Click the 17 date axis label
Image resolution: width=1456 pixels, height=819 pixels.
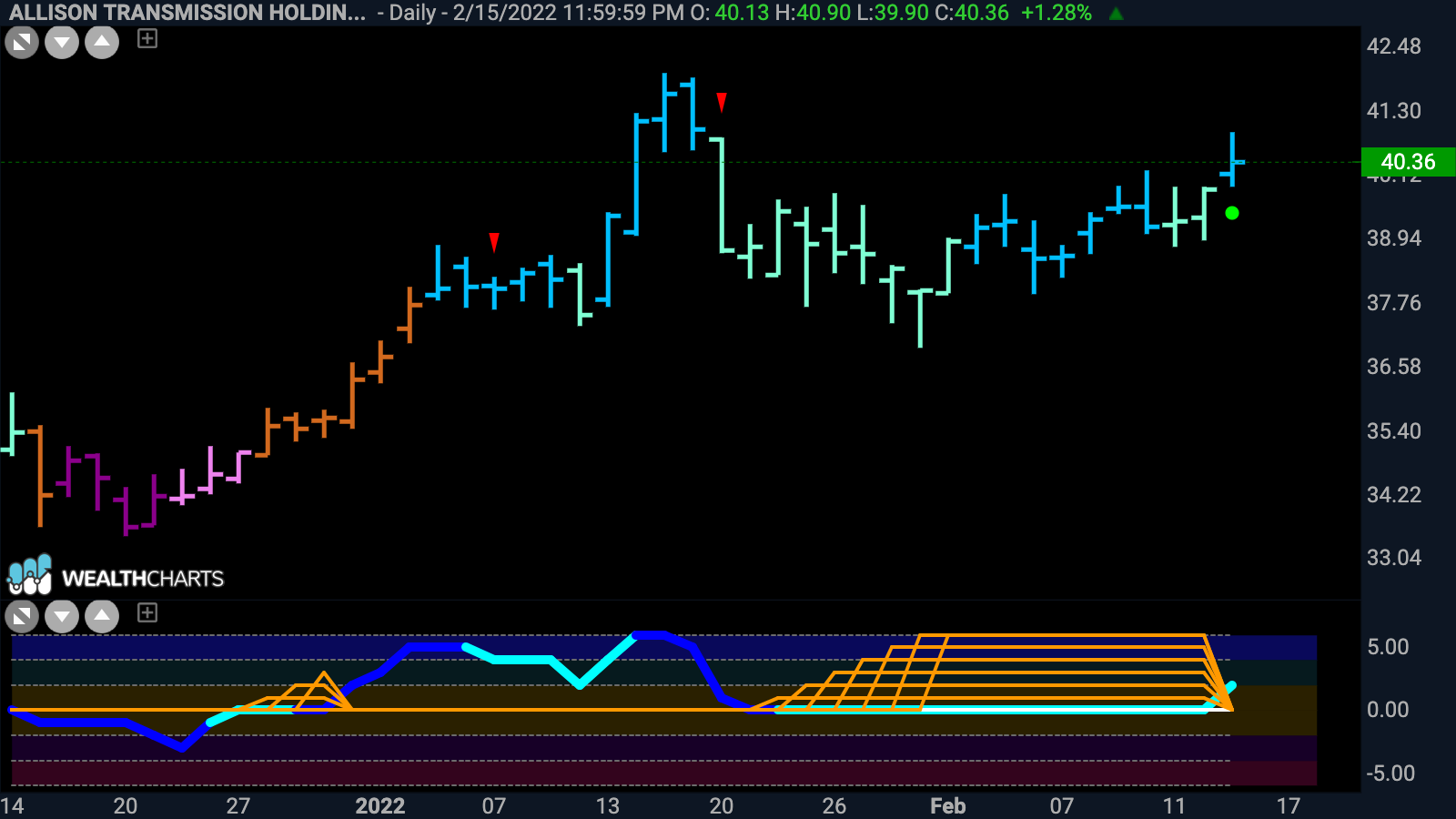point(1289,806)
